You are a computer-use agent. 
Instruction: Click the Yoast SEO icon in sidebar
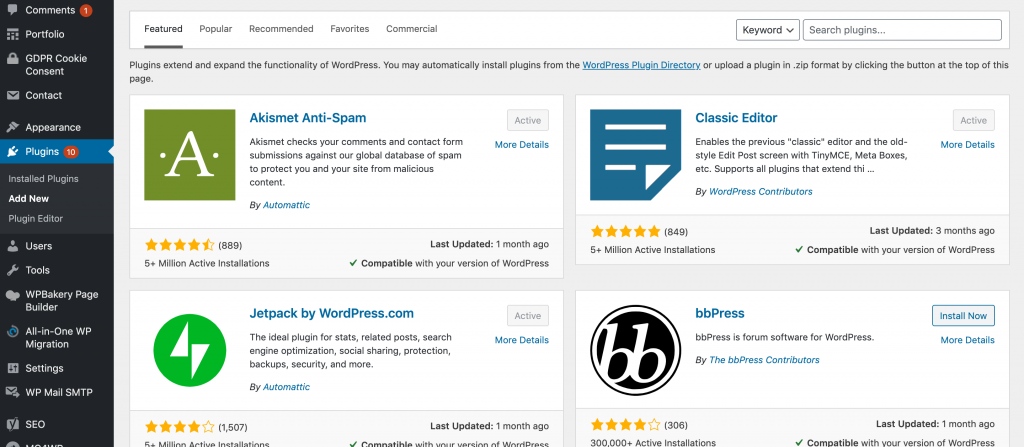(12, 424)
